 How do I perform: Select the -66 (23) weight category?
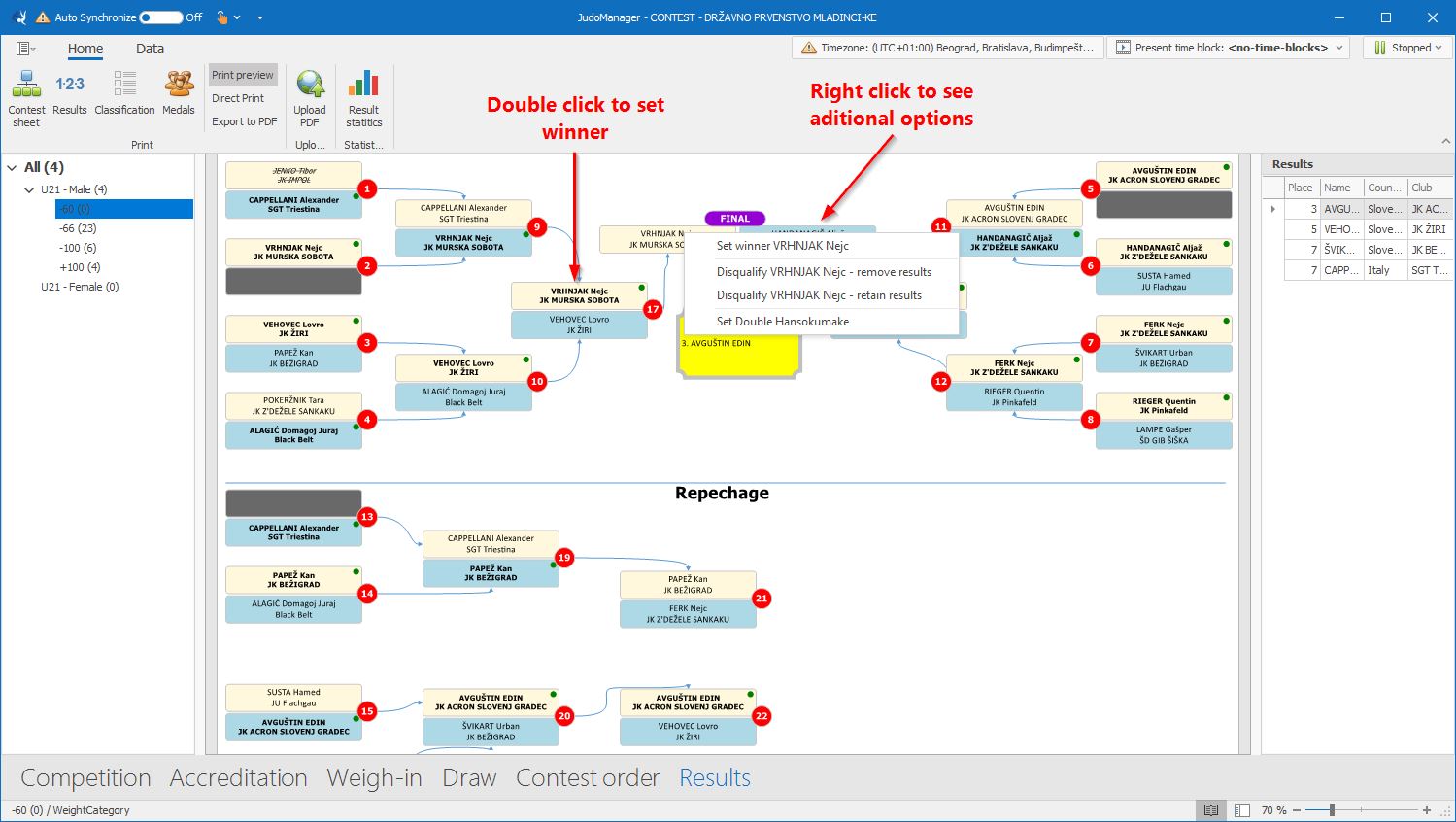point(78,228)
